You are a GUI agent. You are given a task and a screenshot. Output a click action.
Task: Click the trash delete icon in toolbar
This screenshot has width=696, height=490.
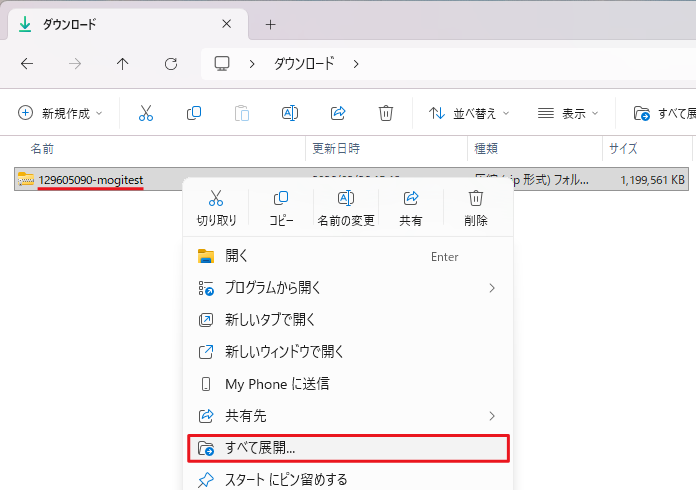click(386, 113)
